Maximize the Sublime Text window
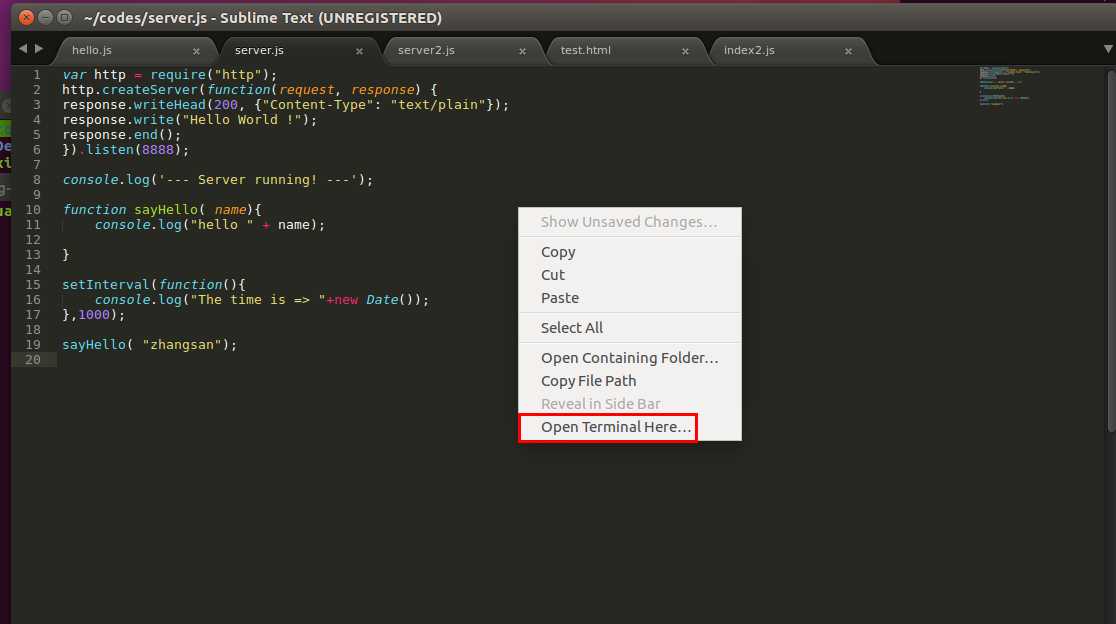1116x624 pixels. coord(64,17)
